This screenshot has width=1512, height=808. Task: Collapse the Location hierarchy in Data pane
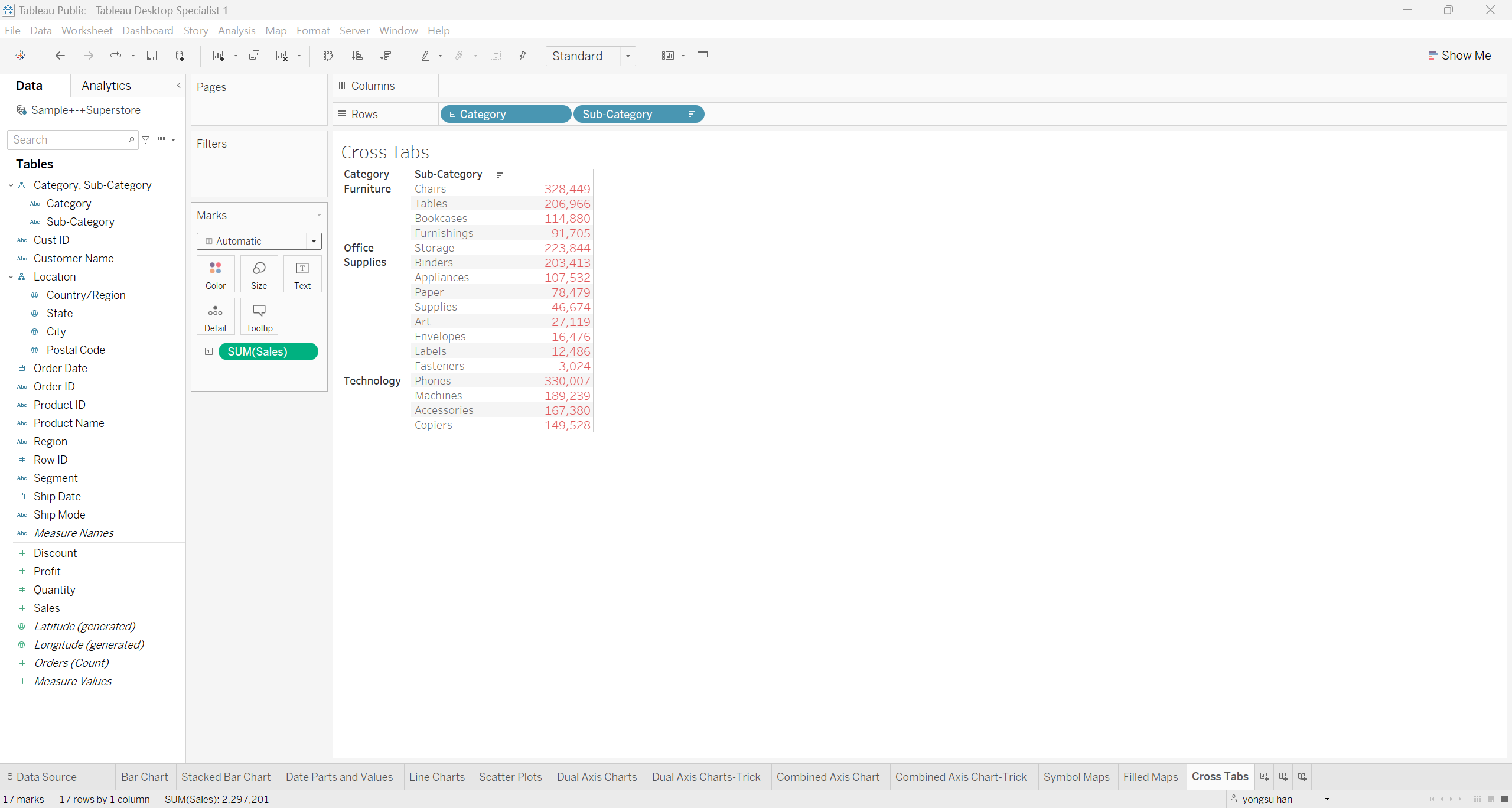(11, 277)
